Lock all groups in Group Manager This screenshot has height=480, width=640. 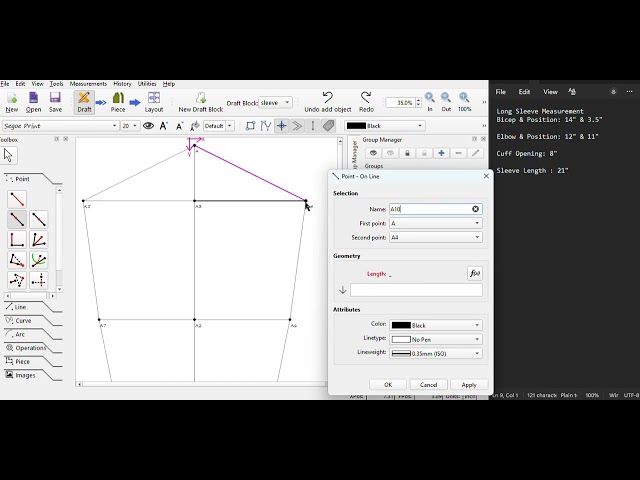coord(407,153)
